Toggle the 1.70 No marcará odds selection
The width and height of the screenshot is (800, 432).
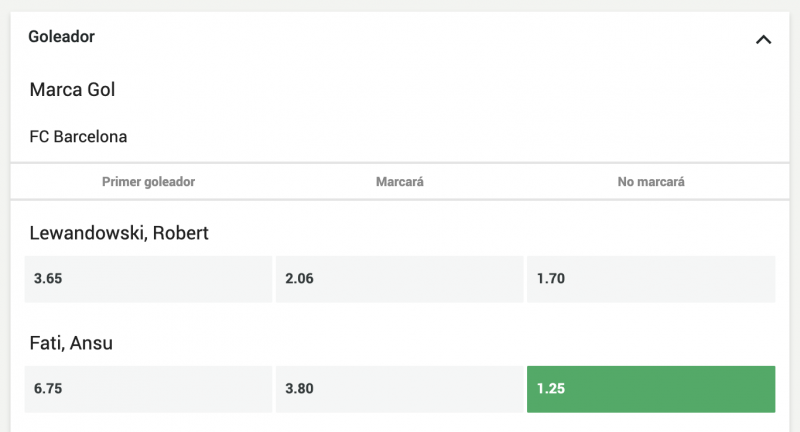(x=651, y=279)
